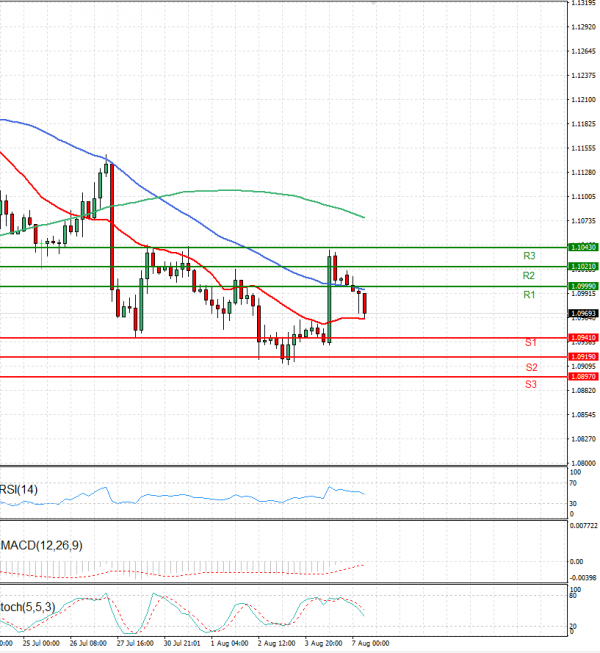Click the 7 Aug 00:00 time label
This screenshot has height=653, width=600.
[371, 643]
